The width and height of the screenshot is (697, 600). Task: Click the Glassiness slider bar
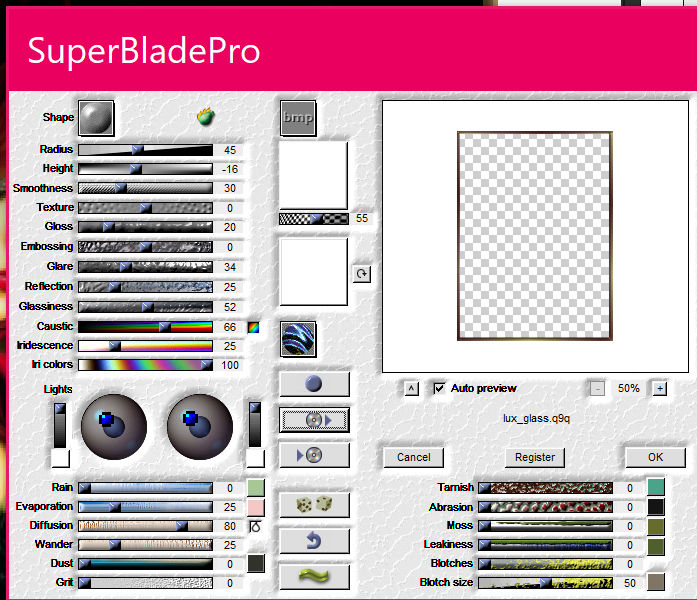145,307
